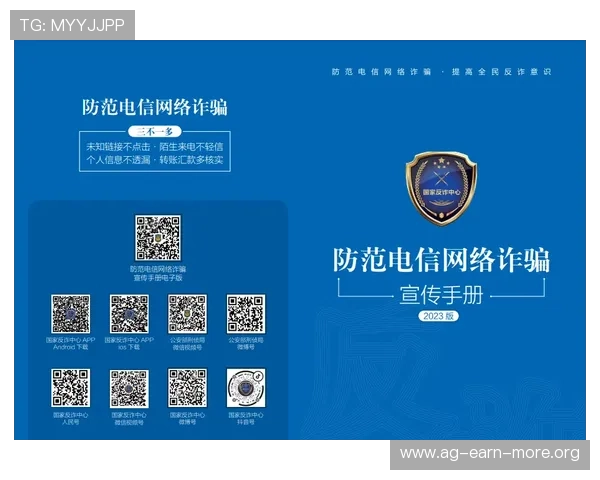The image size is (600, 480).
Task: Click the 国家反诈中心 微信视频号 QR code
Action: 129,389
